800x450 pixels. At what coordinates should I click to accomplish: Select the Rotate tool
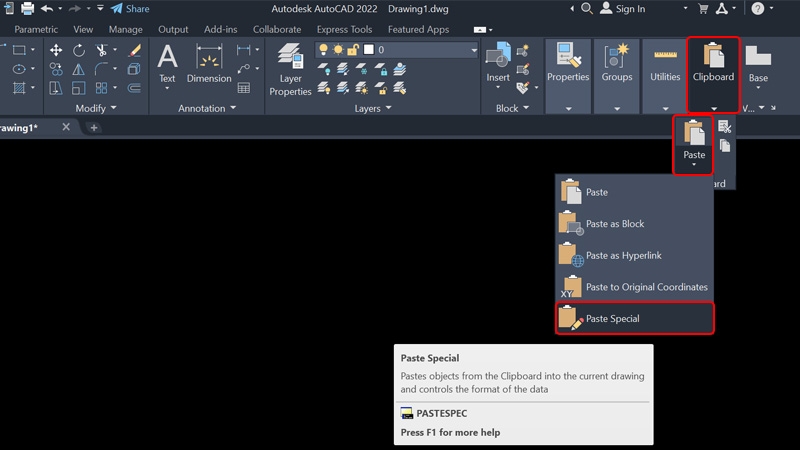pos(79,50)
